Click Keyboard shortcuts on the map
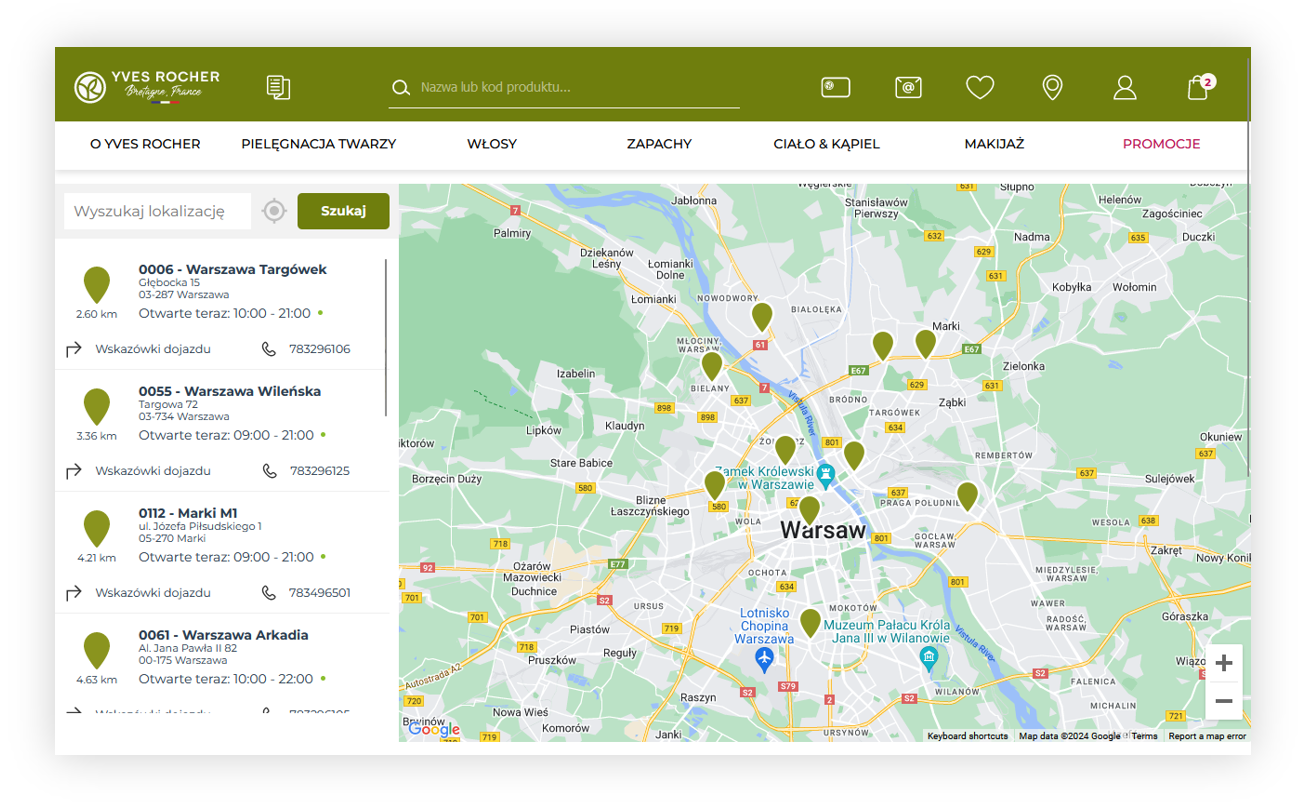 [967, 736]
